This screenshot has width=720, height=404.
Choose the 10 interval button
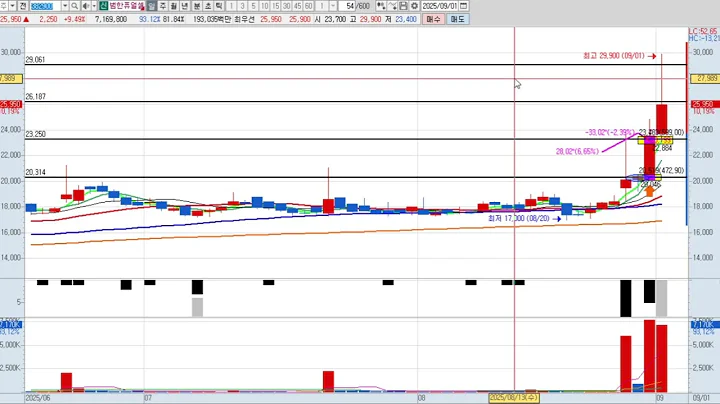pos(264,6)
